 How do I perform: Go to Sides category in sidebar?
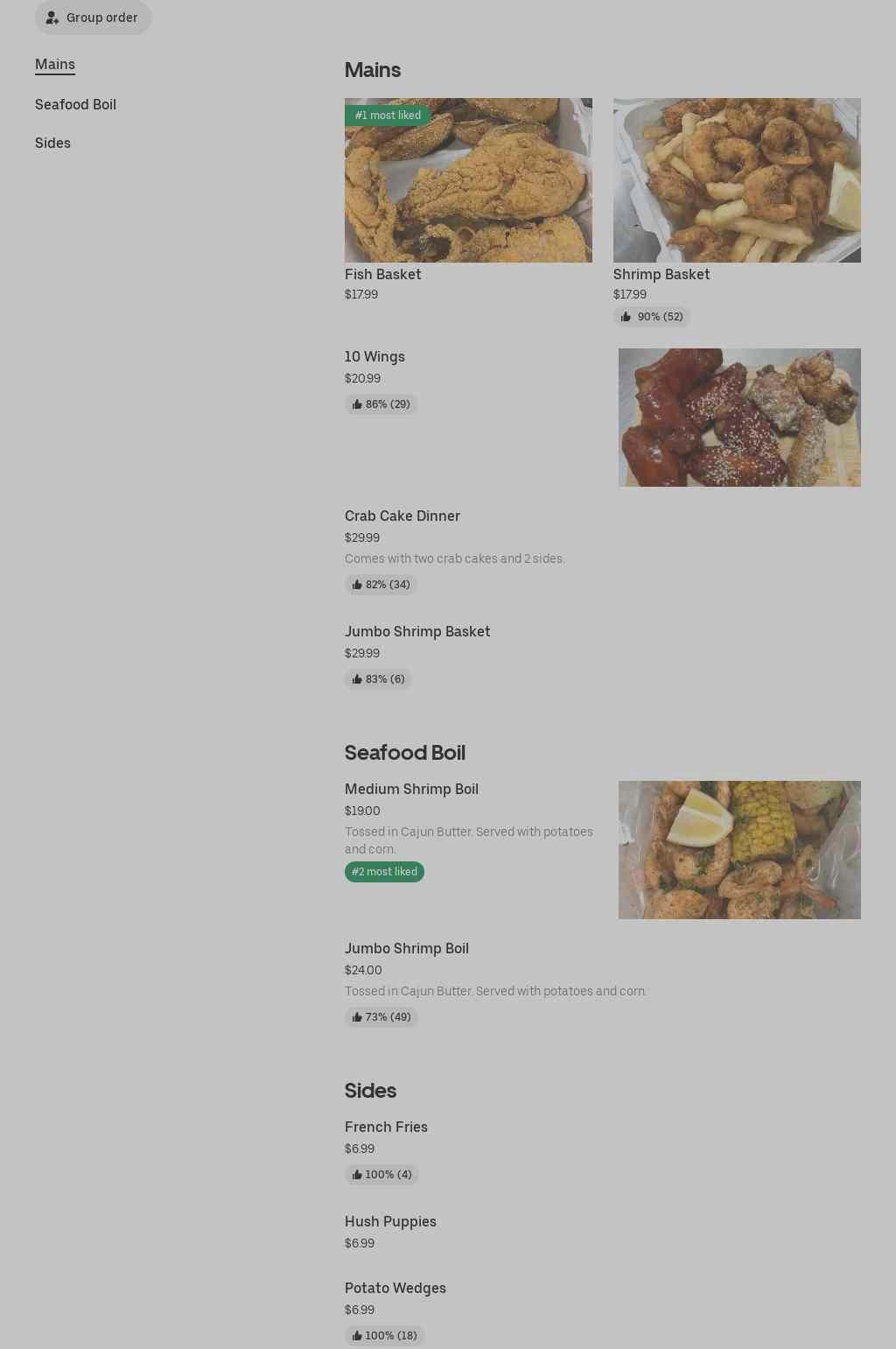52,143
